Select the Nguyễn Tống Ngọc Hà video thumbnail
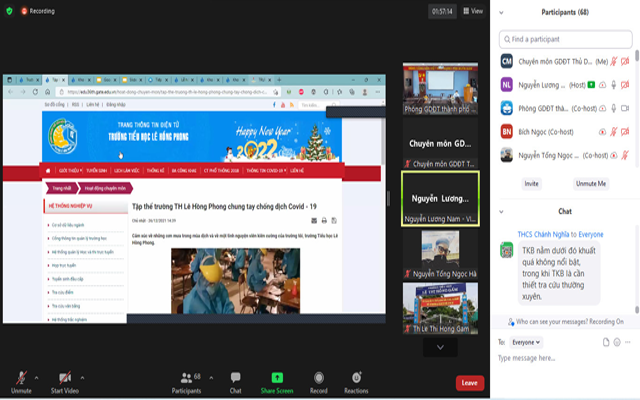 (x=440, y=254)
